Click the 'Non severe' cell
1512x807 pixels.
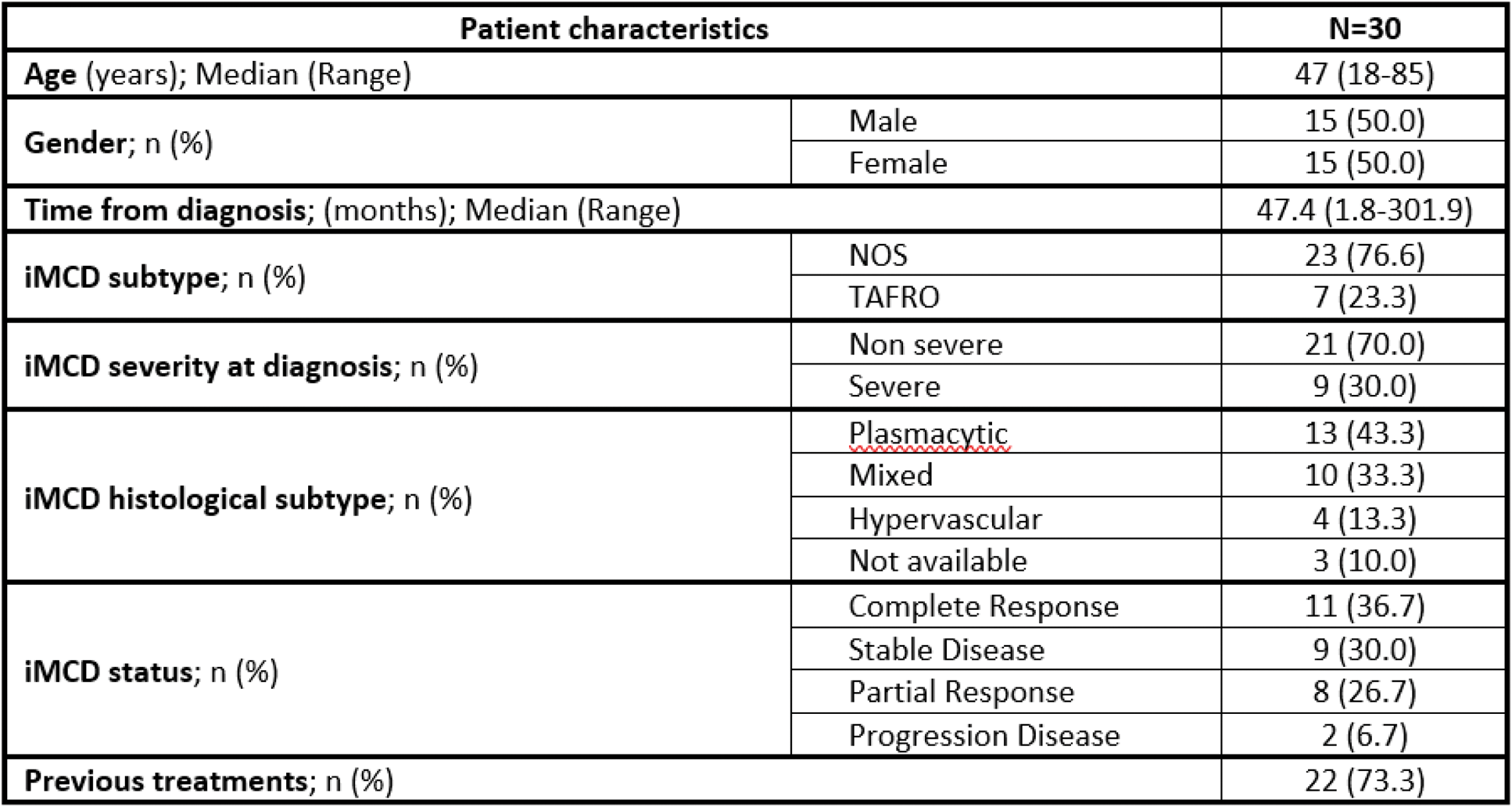[925, 345]
